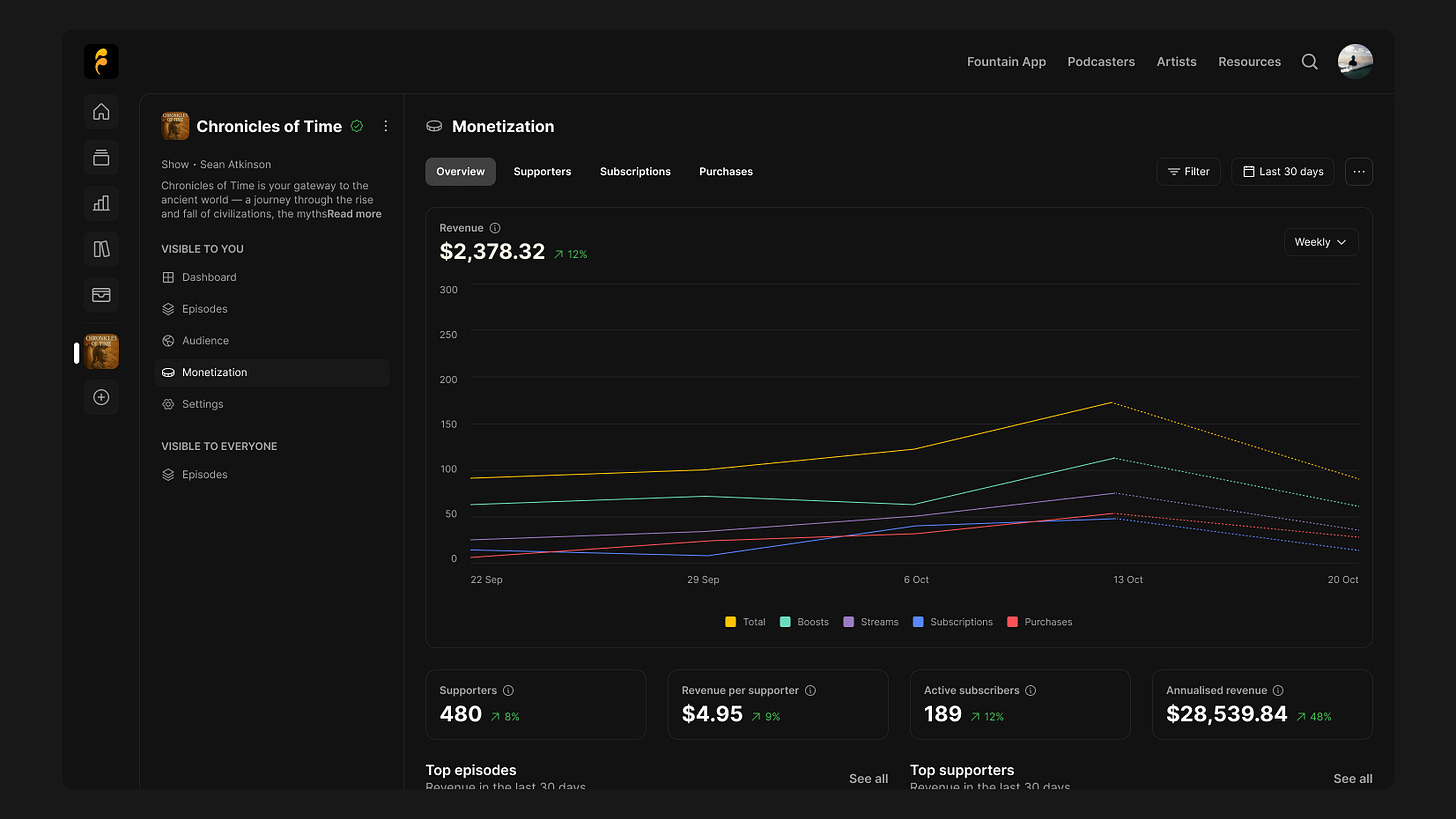Click Revenue info icon
1456x819 pixels.
[495, 228]
